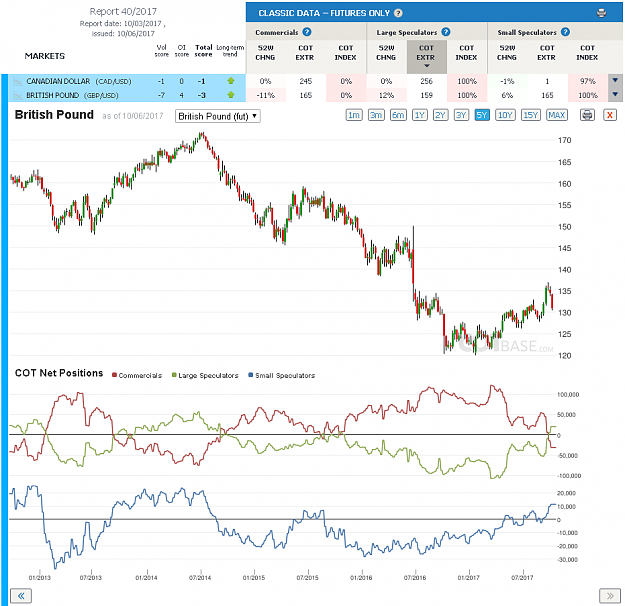Click British Pound row chart icon
The image size is (625, 606).
[x=18, y=96]
